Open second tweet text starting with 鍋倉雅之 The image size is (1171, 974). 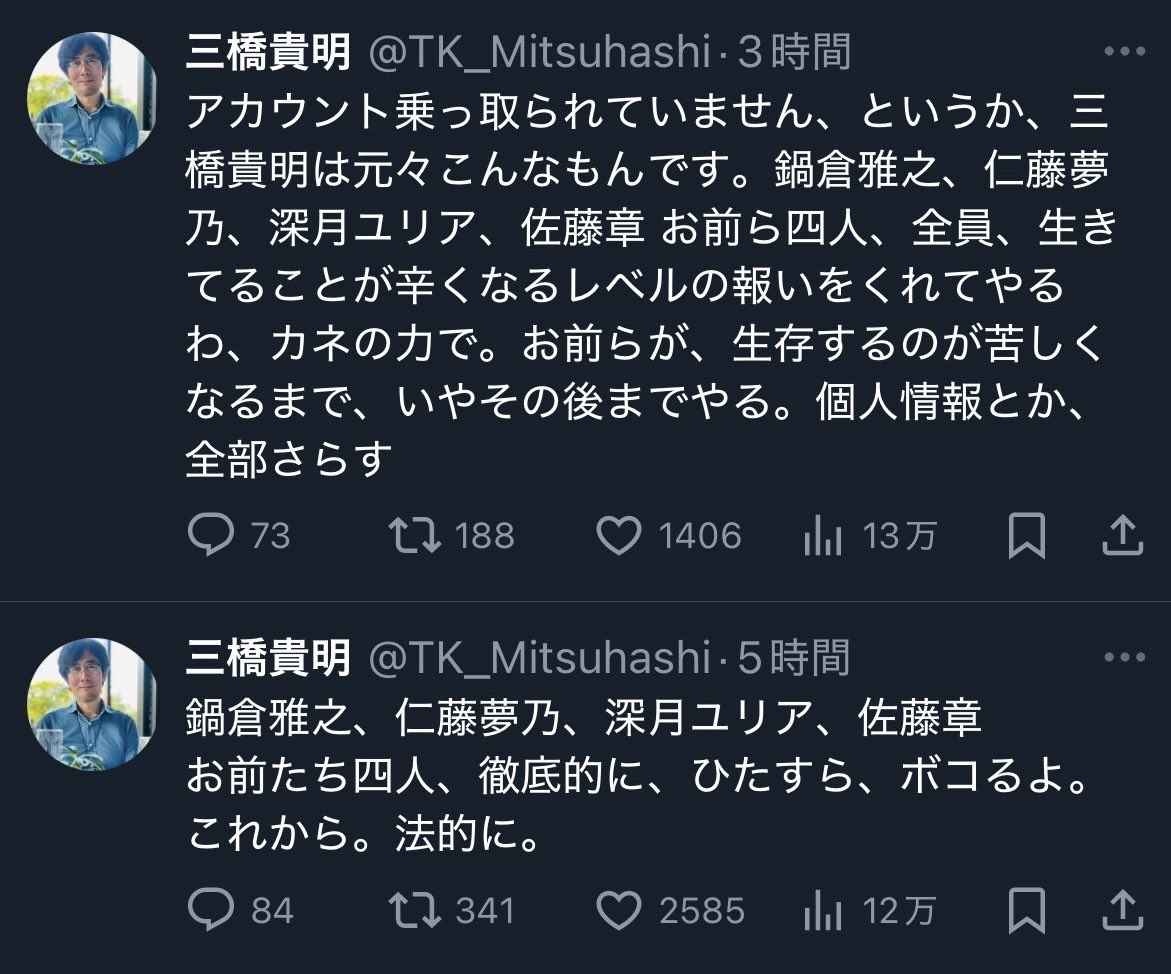[583, 718]
